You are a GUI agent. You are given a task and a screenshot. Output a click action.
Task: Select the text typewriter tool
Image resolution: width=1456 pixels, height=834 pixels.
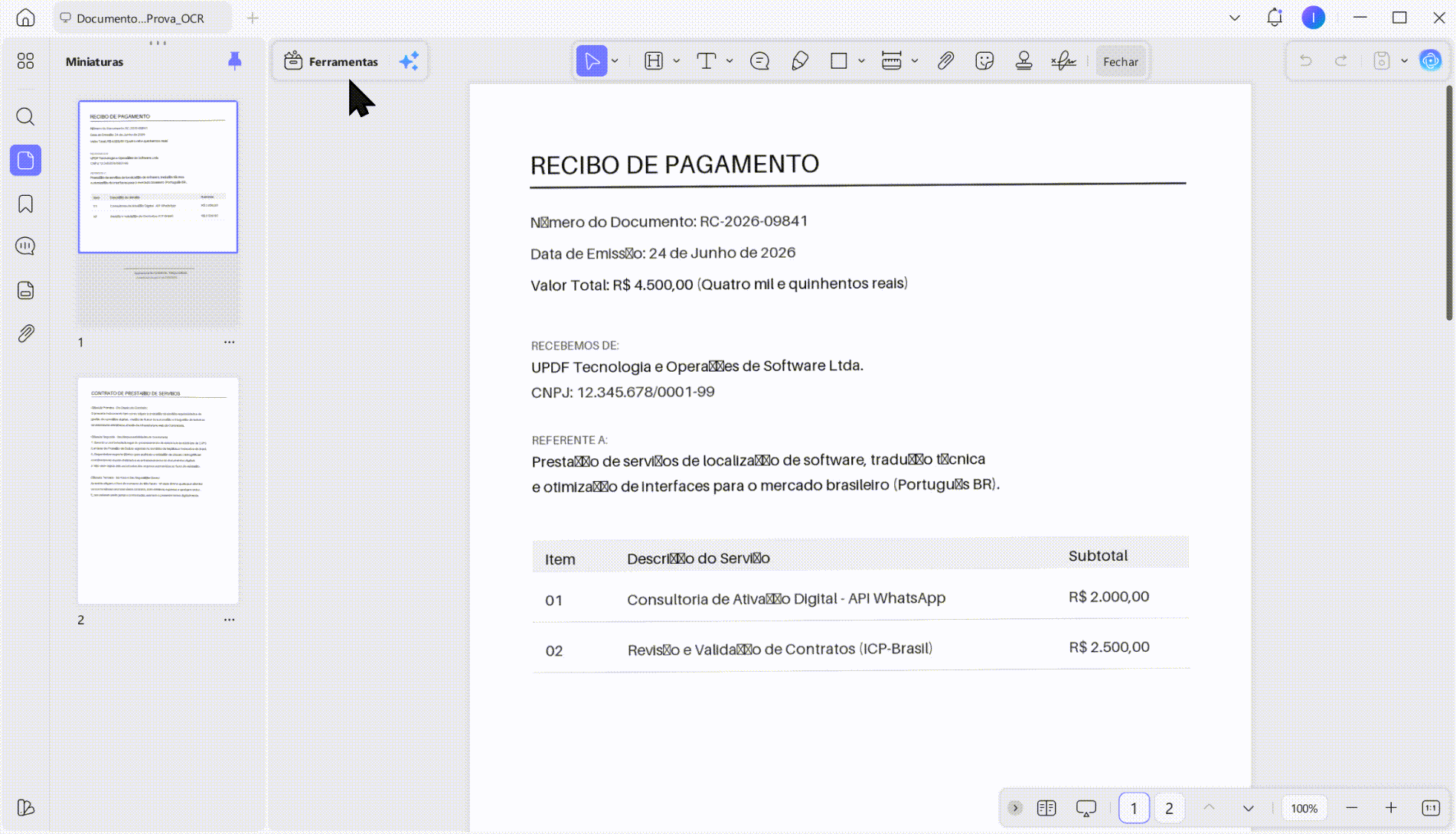(707, 61)
